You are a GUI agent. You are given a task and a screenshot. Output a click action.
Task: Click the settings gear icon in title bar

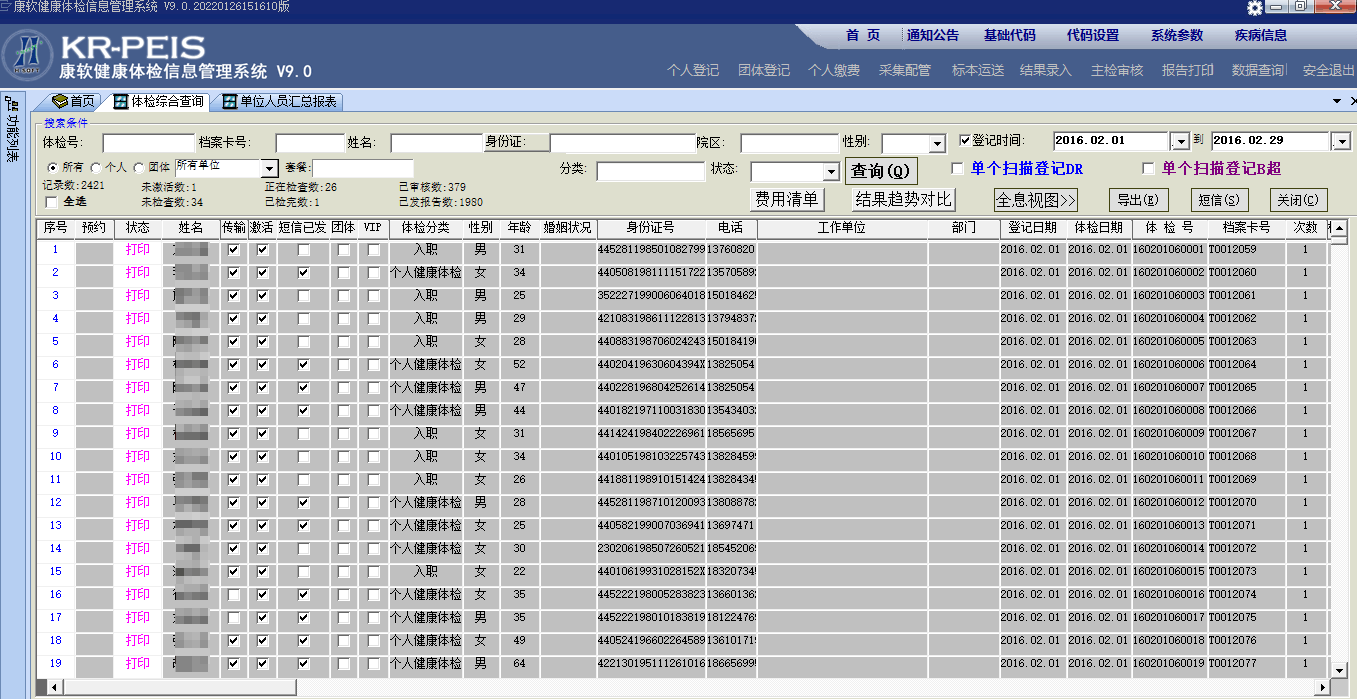pyautogui.click(x=1255, y=8)
